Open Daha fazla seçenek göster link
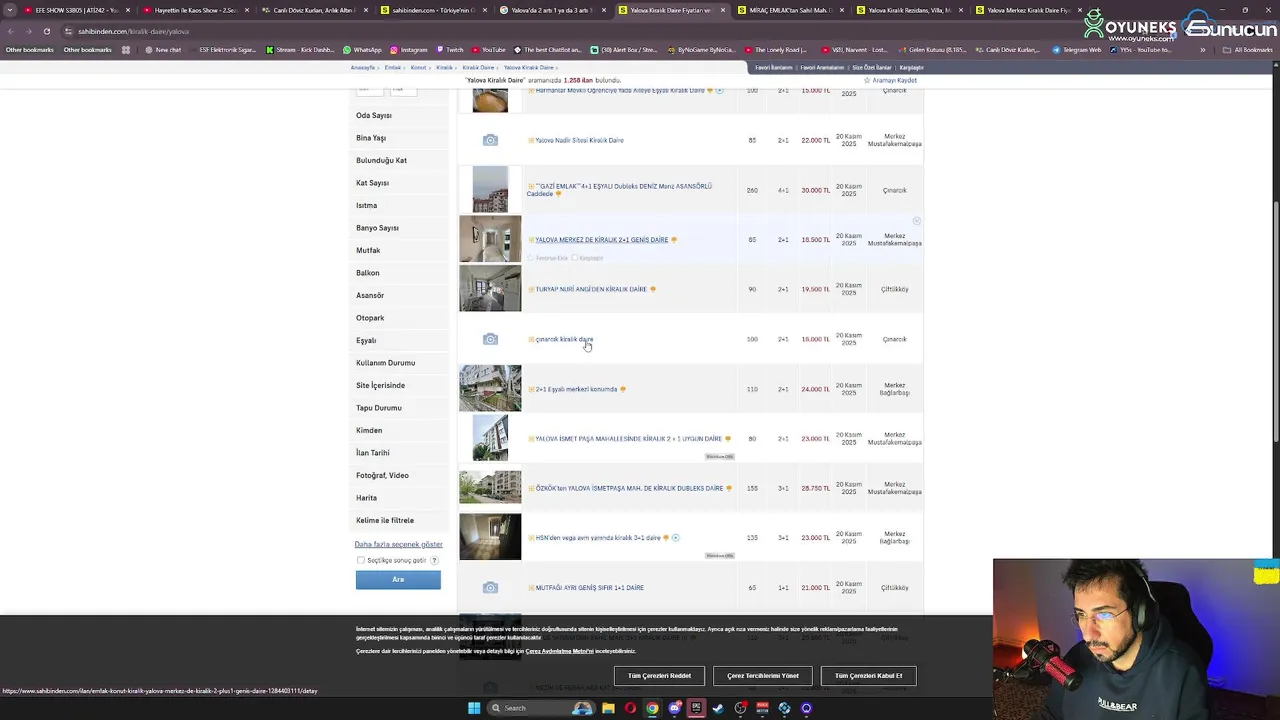The image size is (1280, 720). pyautogui.click(x=398, y=544)
